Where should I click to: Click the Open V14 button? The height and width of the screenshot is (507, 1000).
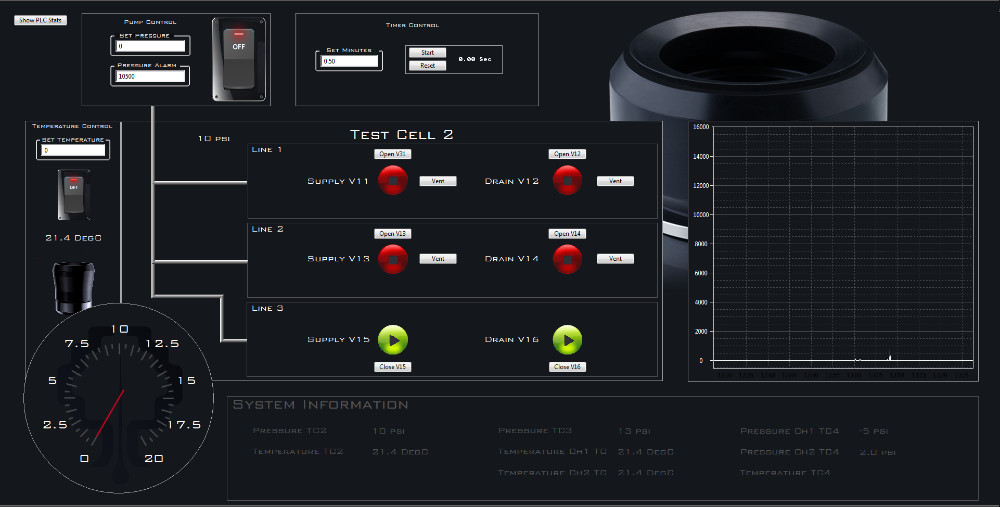point(567,233)
